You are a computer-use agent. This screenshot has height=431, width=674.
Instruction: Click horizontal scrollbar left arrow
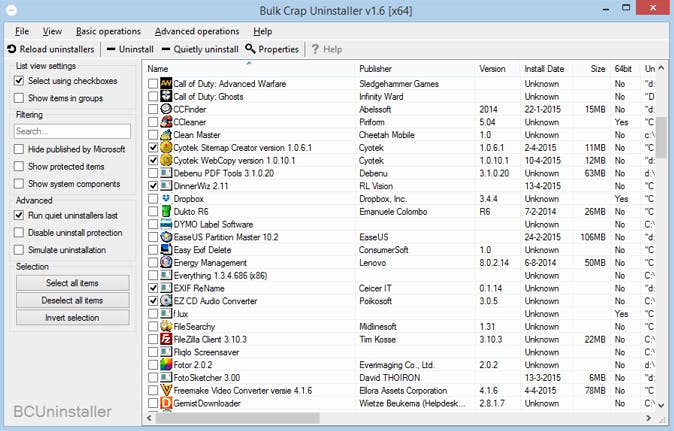[x=150, y=418]
